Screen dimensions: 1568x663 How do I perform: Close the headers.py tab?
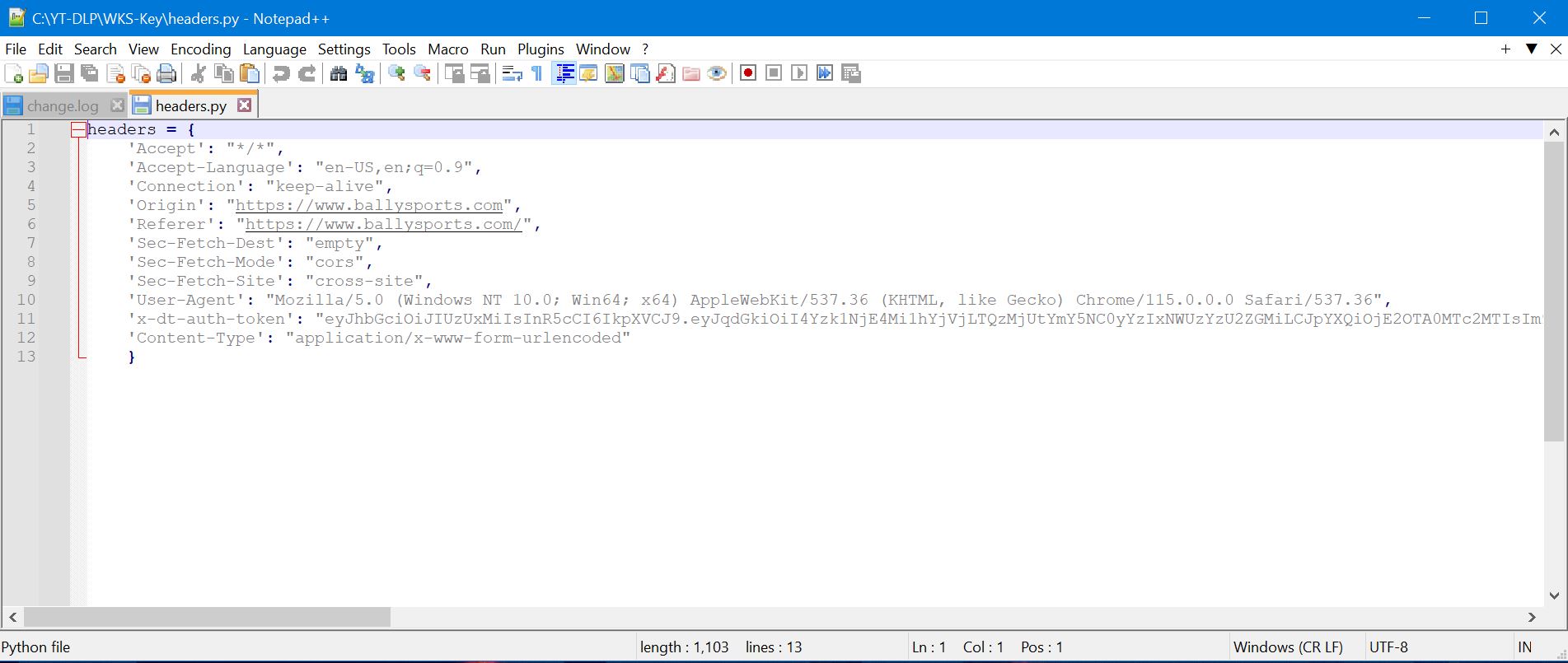244,105
